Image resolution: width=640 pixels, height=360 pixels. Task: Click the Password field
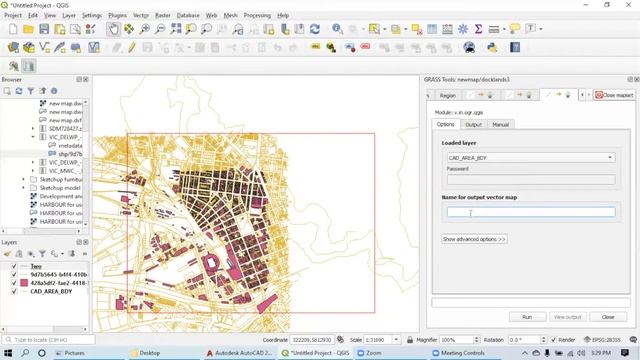coord(531,180)
